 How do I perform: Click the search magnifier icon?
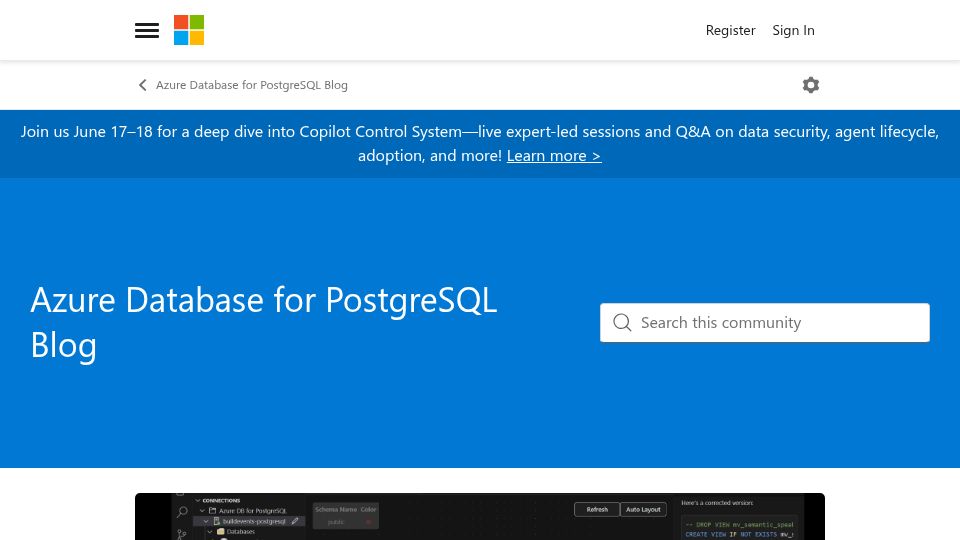click(622, 323)
